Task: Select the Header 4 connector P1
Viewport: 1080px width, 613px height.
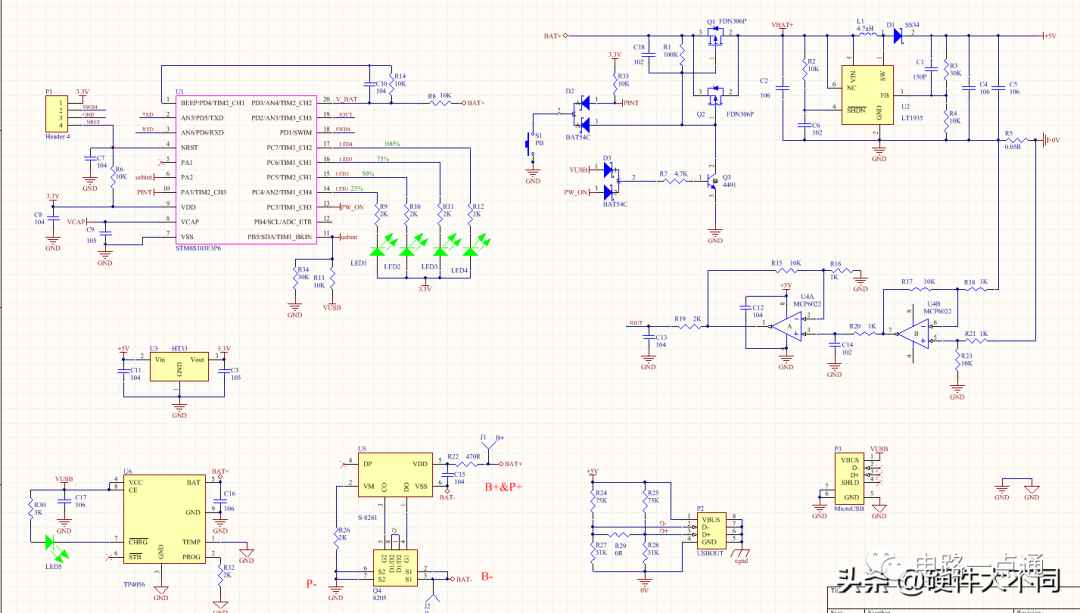Action: point(55,113)
